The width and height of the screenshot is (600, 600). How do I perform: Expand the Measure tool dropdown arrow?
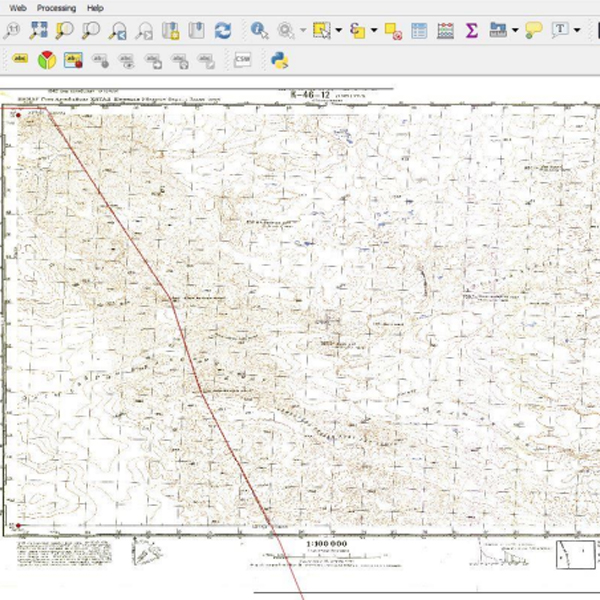(514, 31)
